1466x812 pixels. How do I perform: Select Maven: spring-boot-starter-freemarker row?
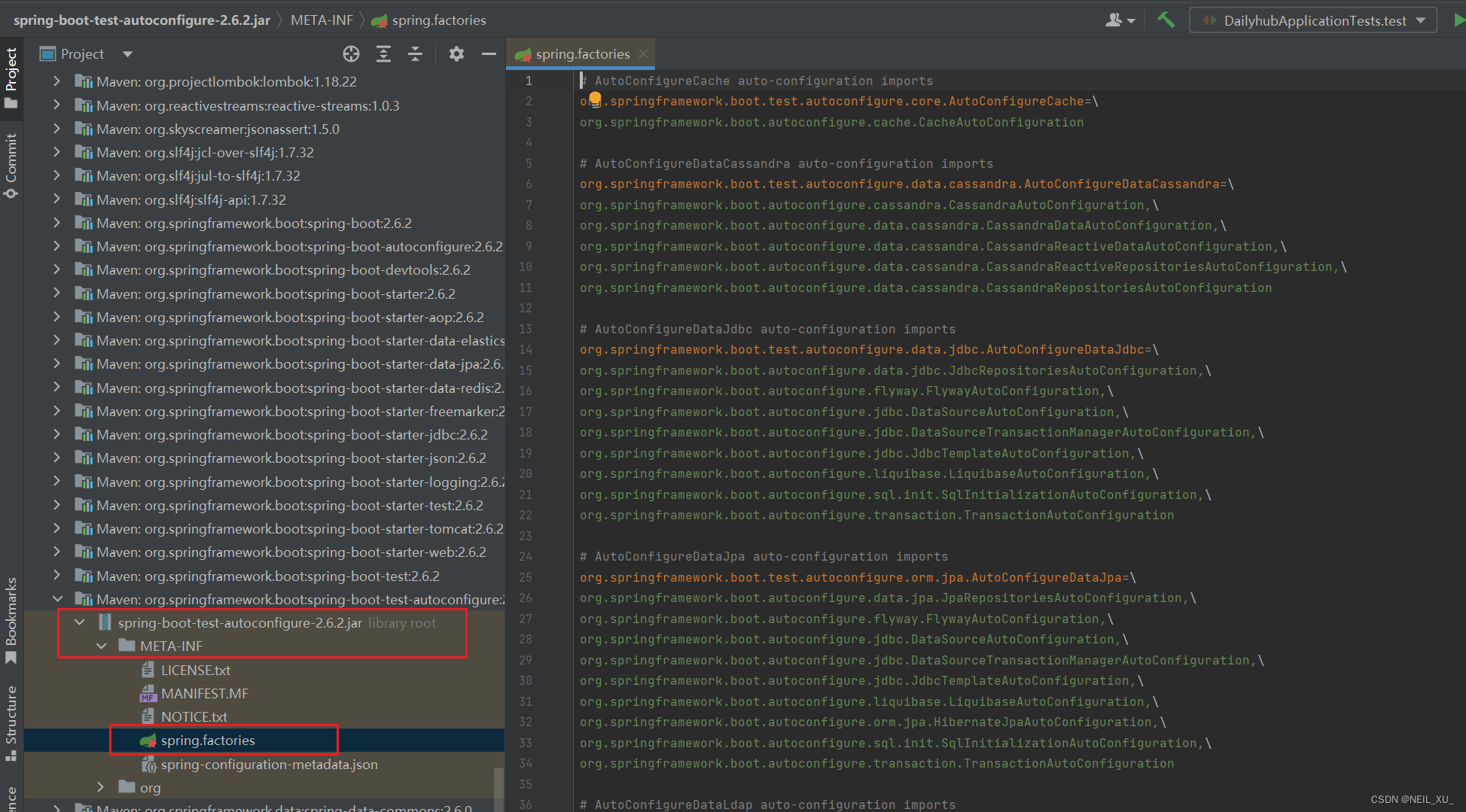[264, 411]
